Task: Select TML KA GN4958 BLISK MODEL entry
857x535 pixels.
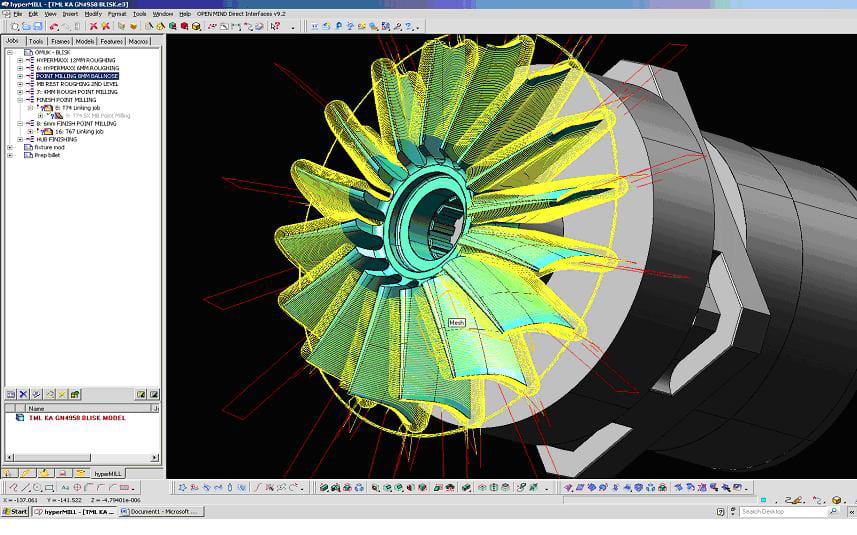Action: (77, 418)
